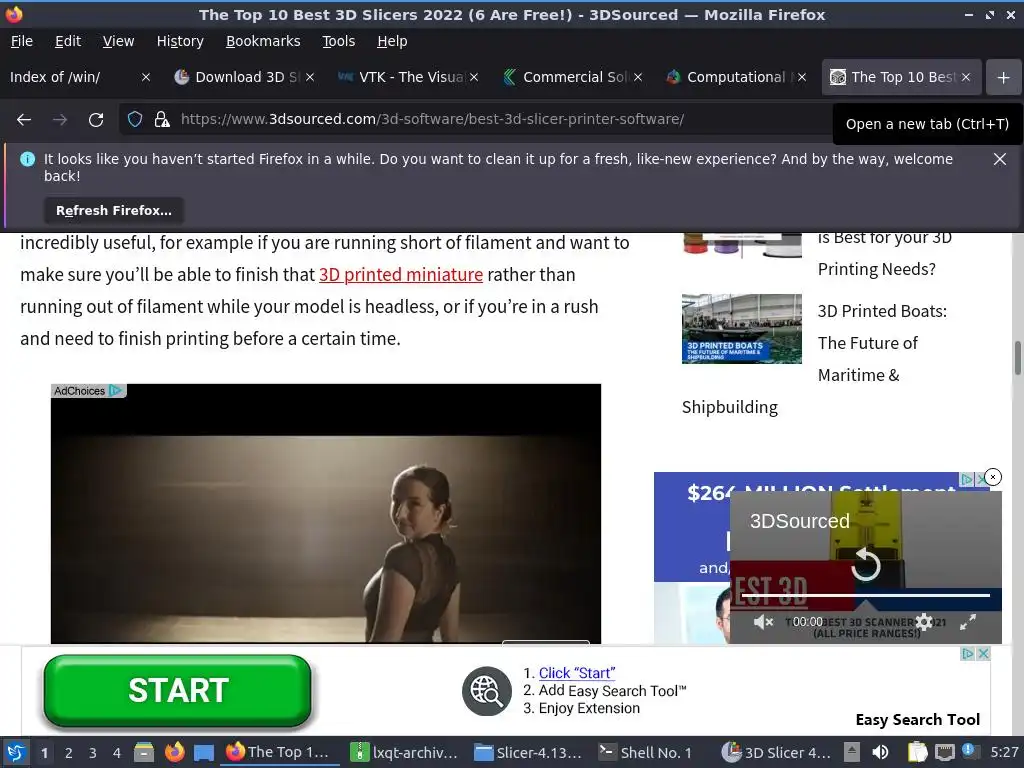Image resolution: width=1024 pixels, height=768 pixels.
Task: Follow the 3D printed miniature link
Action: (400, 275)
